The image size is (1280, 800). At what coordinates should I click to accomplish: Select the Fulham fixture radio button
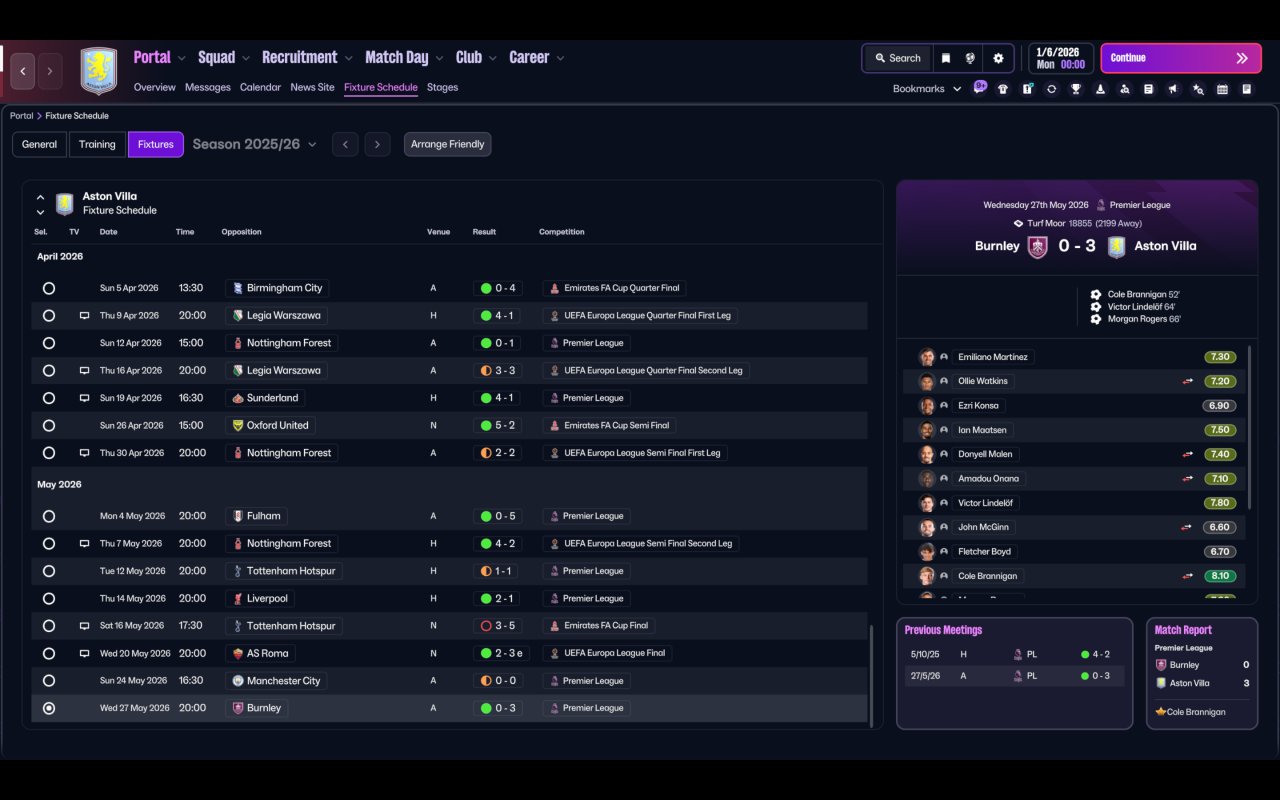click(x=49, y=517)
